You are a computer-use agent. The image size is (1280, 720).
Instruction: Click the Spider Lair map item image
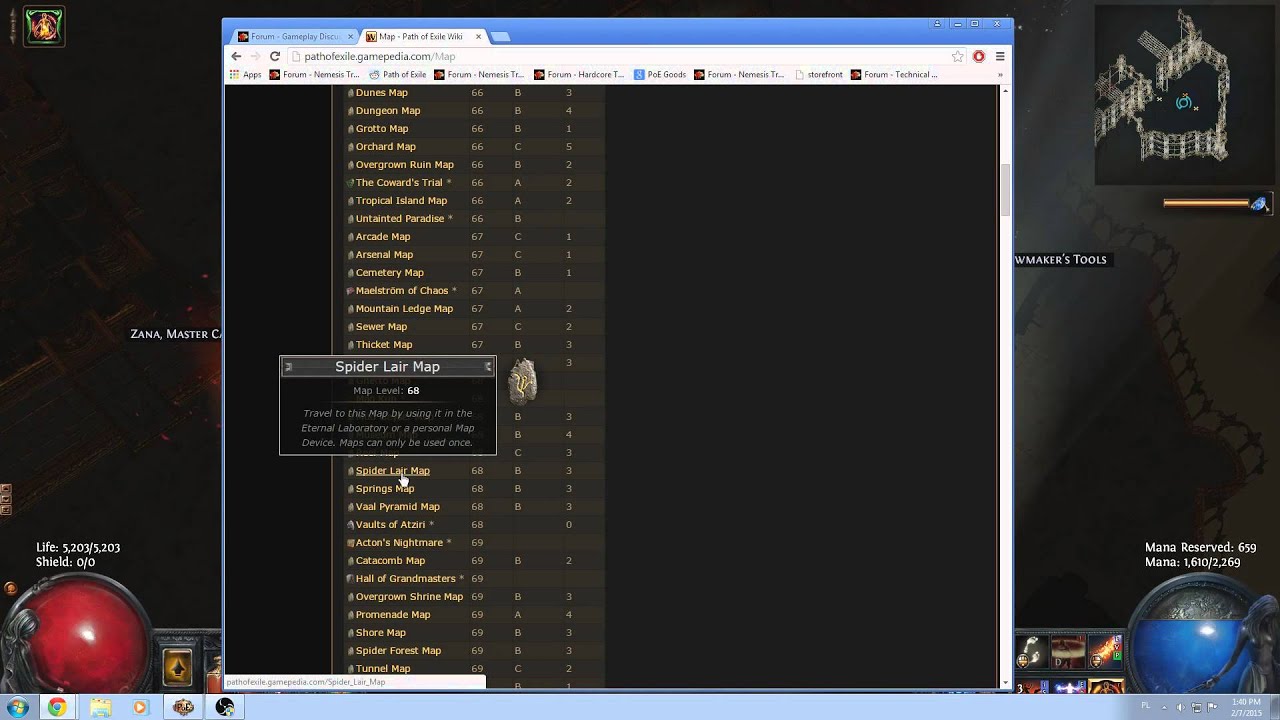522,380
